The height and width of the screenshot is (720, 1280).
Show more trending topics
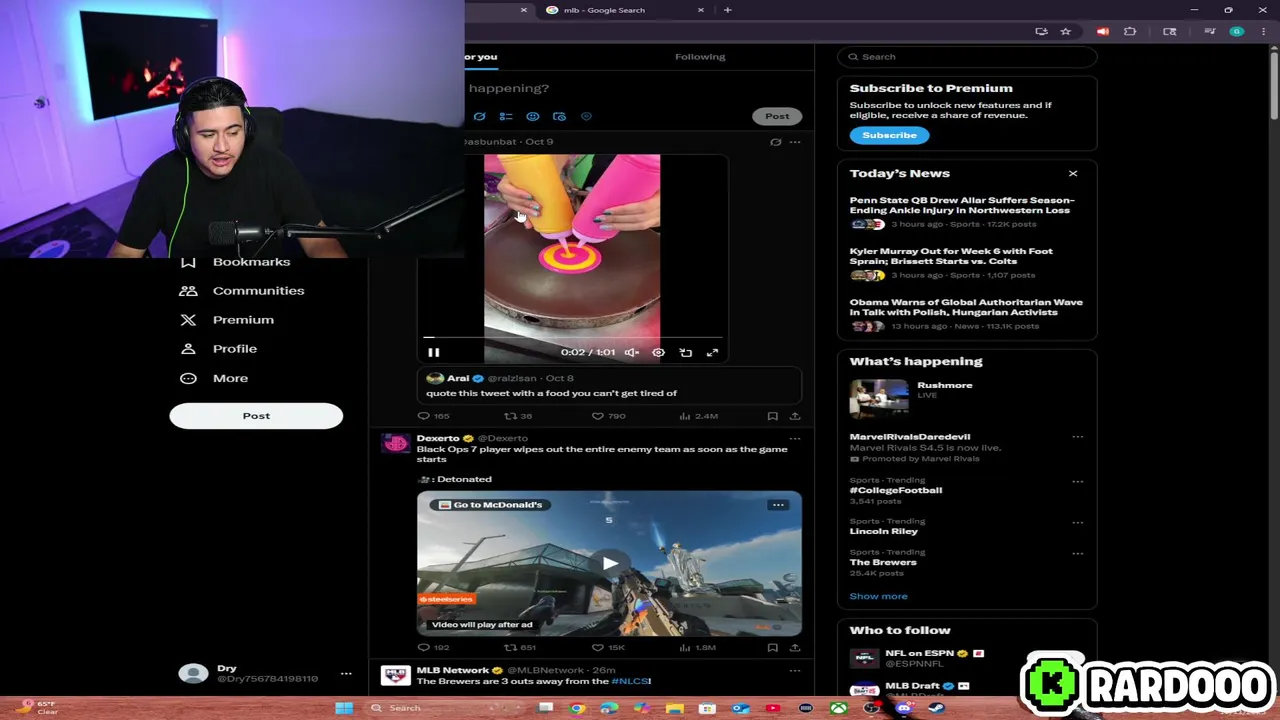878,596
